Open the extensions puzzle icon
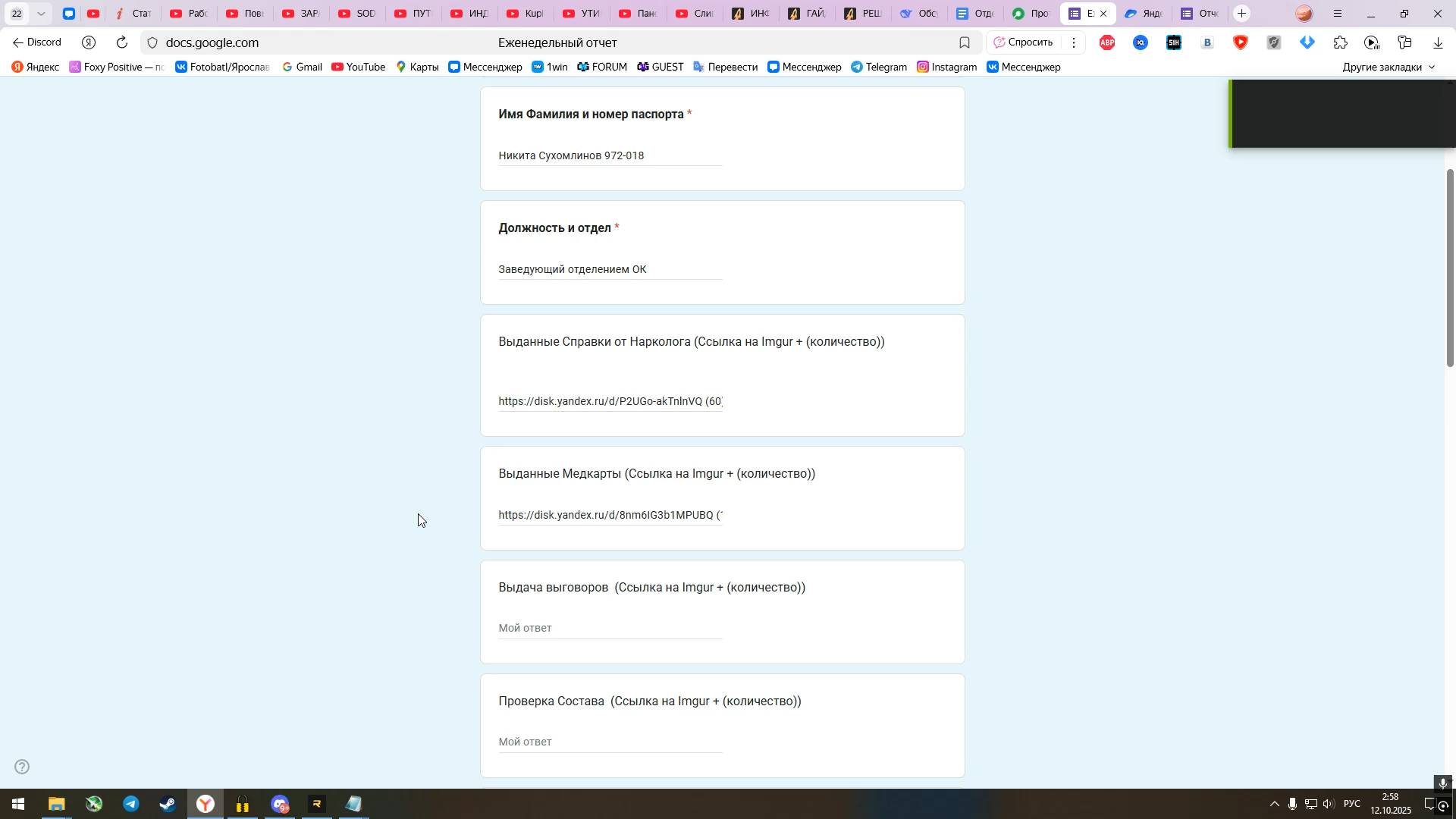 (x=1341, y=43)
